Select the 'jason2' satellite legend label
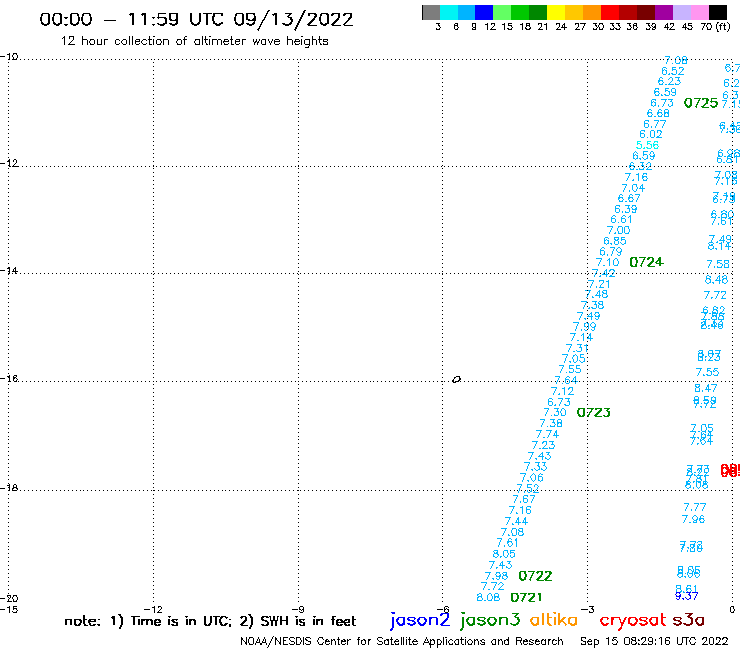Image resolution: width=740 pixels, height=650 pixels. [x=420, y=620]
